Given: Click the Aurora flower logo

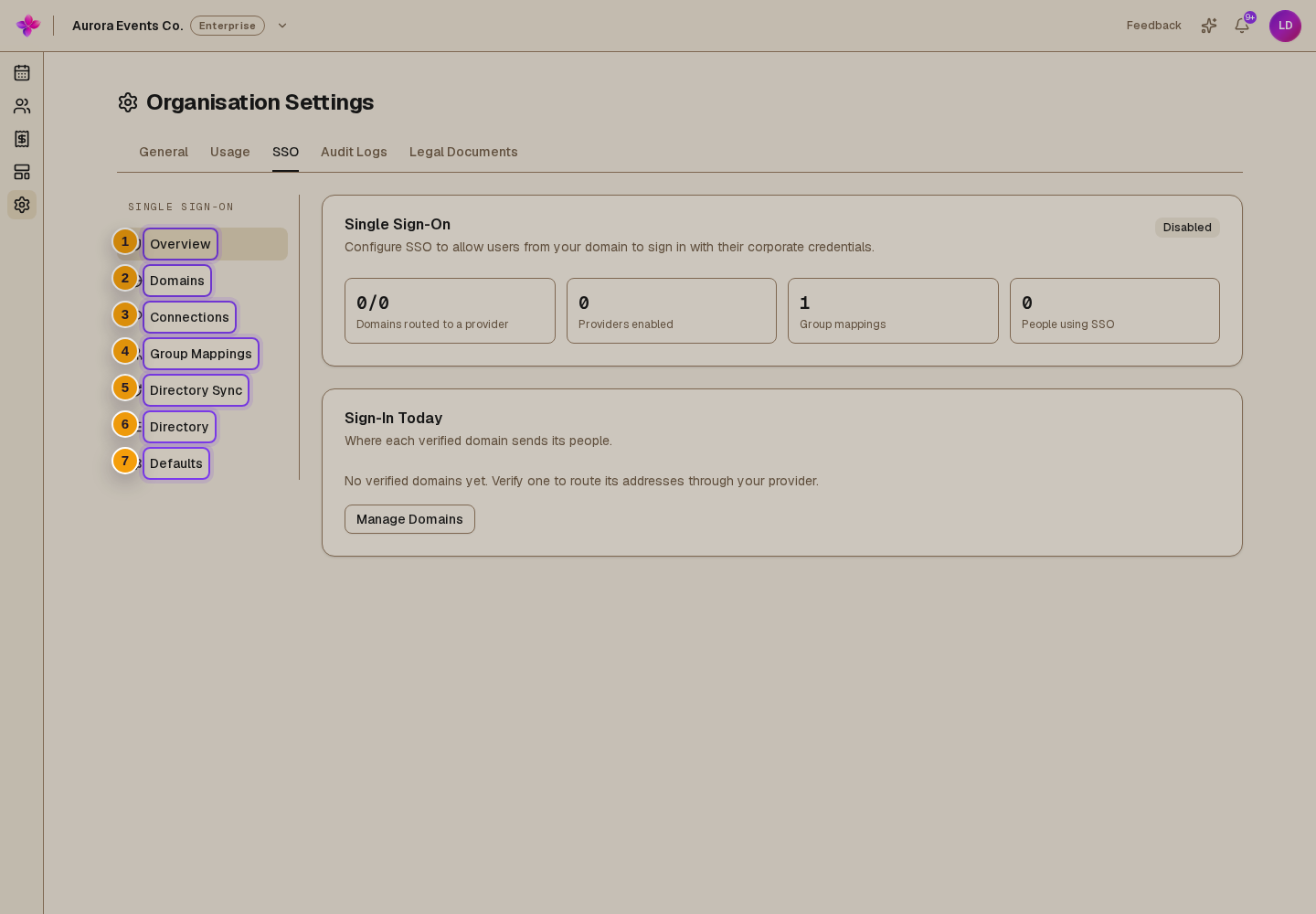Looking at the screenshot, I should (x=28, y=26).
